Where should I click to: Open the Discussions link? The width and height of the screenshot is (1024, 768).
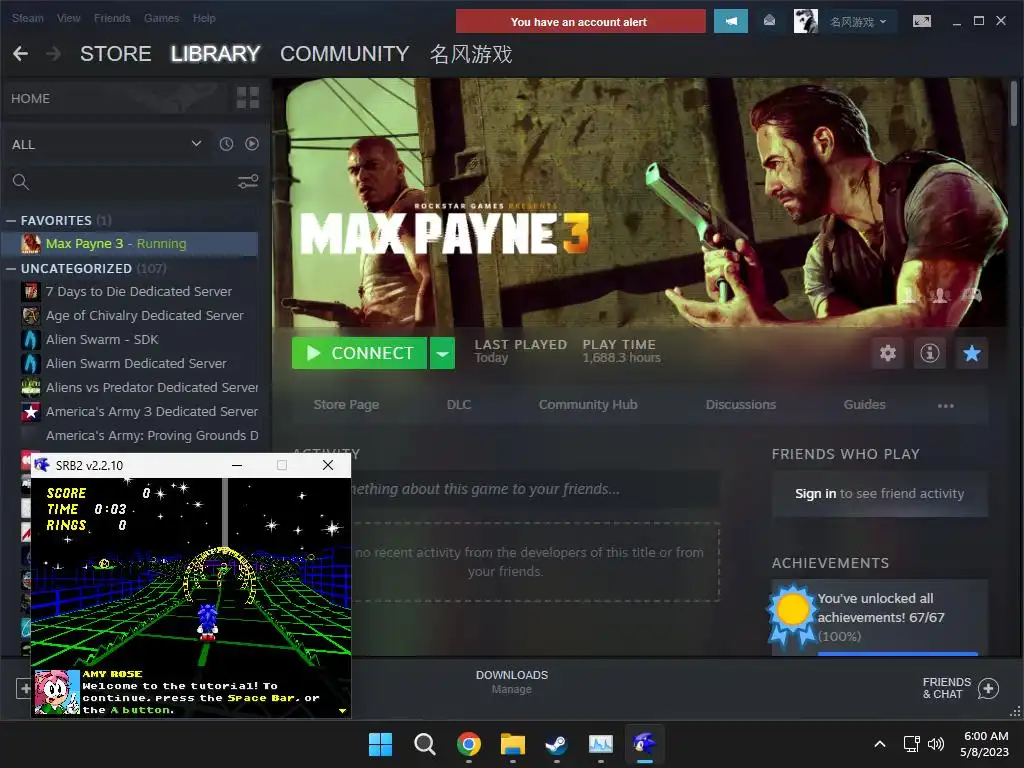tap(741, 404)
